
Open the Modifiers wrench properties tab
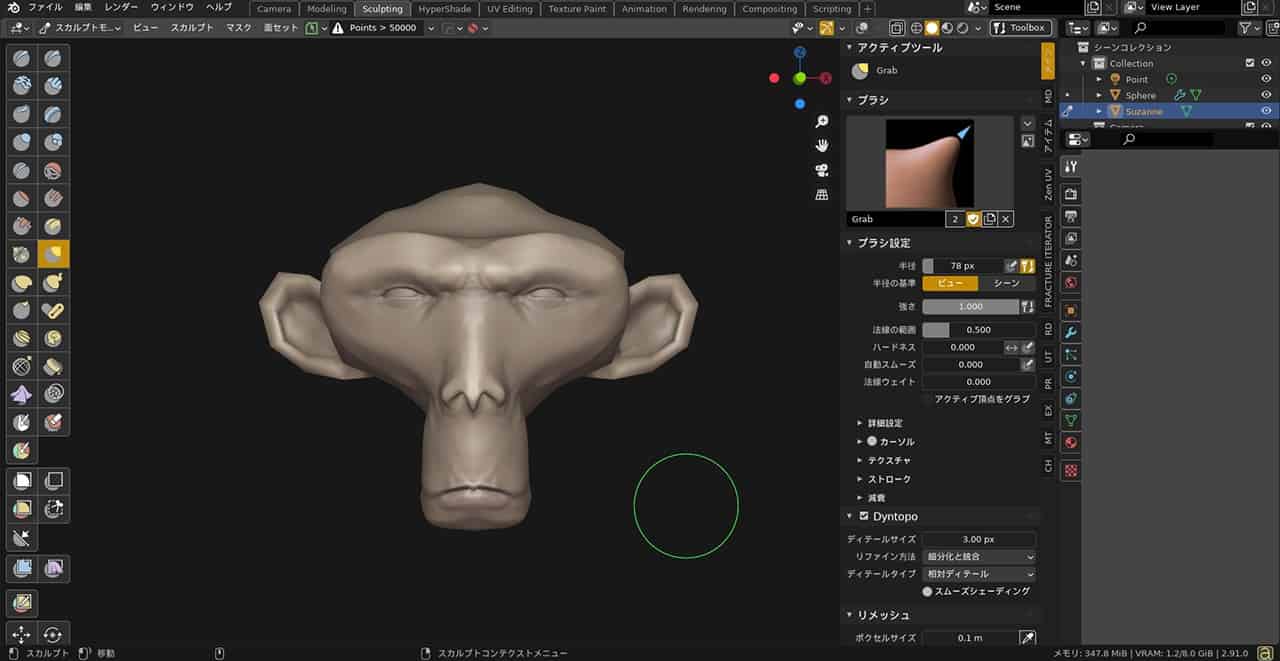point(1071,331)
